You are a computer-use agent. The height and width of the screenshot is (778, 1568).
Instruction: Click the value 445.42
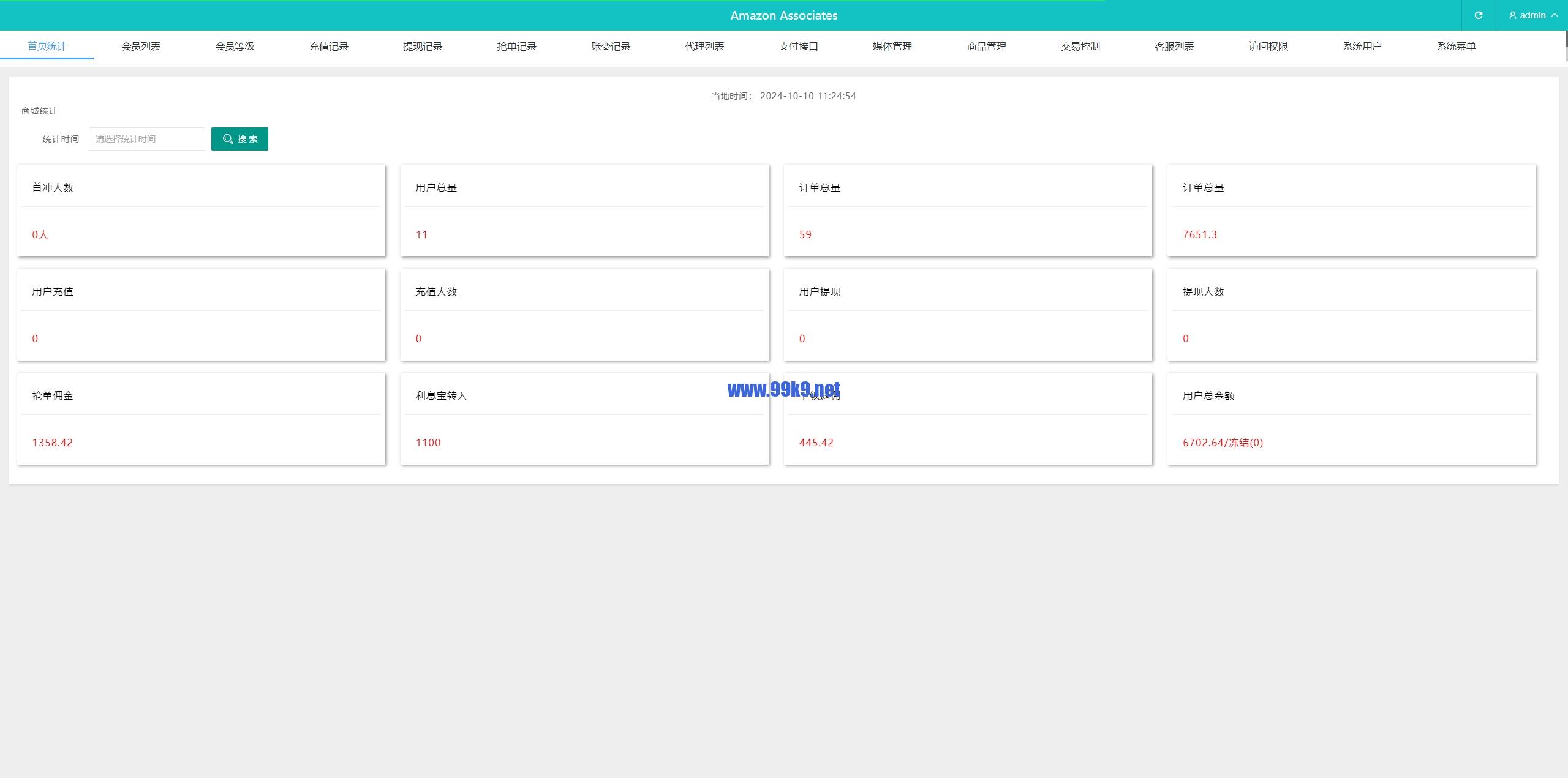816,443
